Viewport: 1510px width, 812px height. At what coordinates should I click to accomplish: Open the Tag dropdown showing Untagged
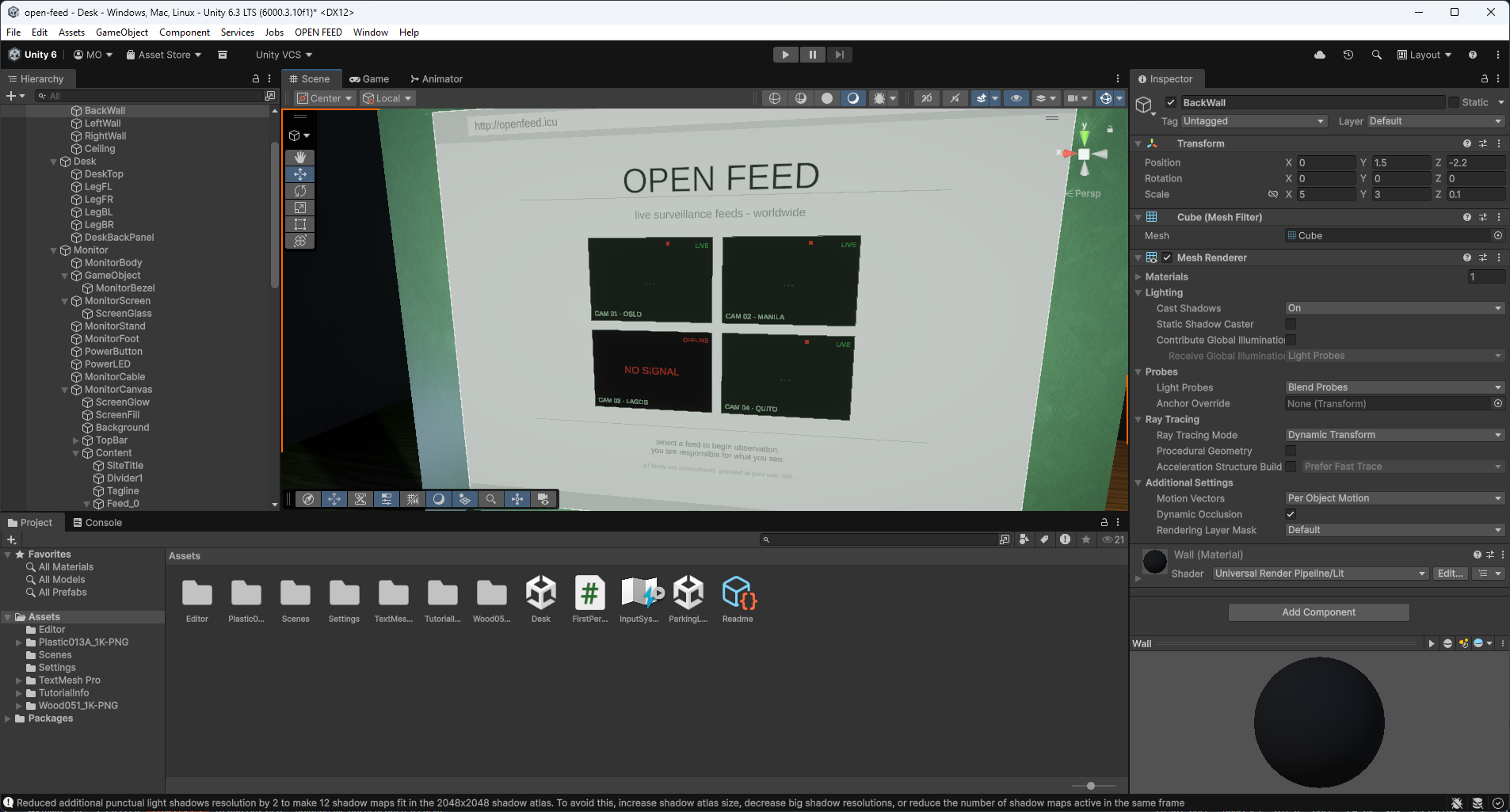1253,121
